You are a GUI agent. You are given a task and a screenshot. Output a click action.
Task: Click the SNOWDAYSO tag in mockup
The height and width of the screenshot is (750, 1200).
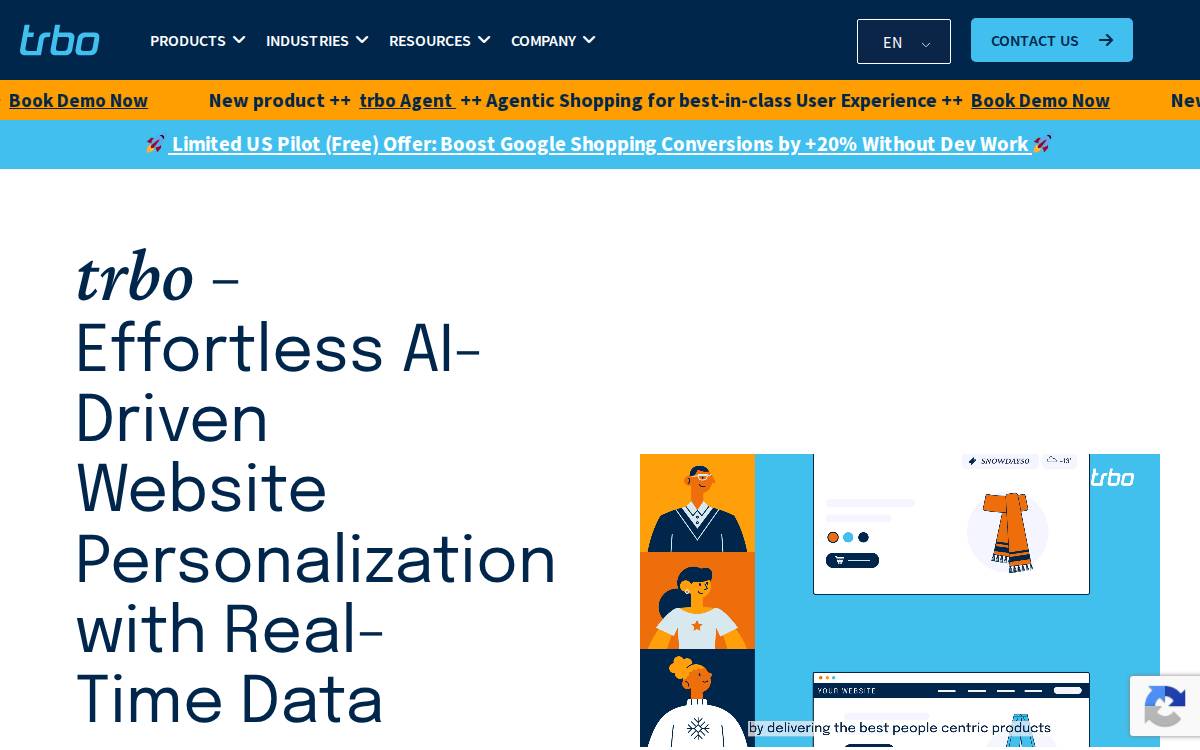[998, 461]
